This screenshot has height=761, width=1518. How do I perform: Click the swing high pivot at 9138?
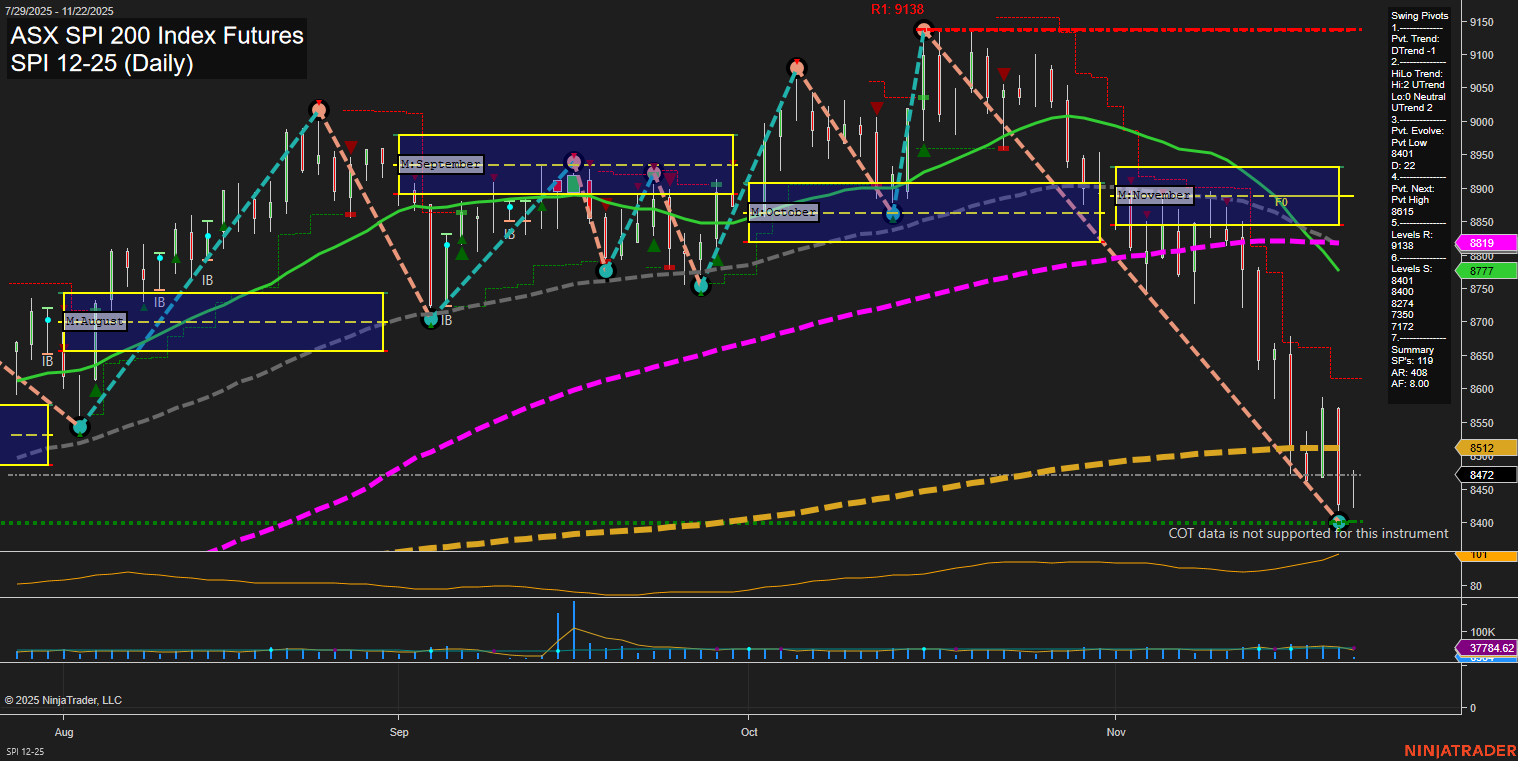coord(924,30)
